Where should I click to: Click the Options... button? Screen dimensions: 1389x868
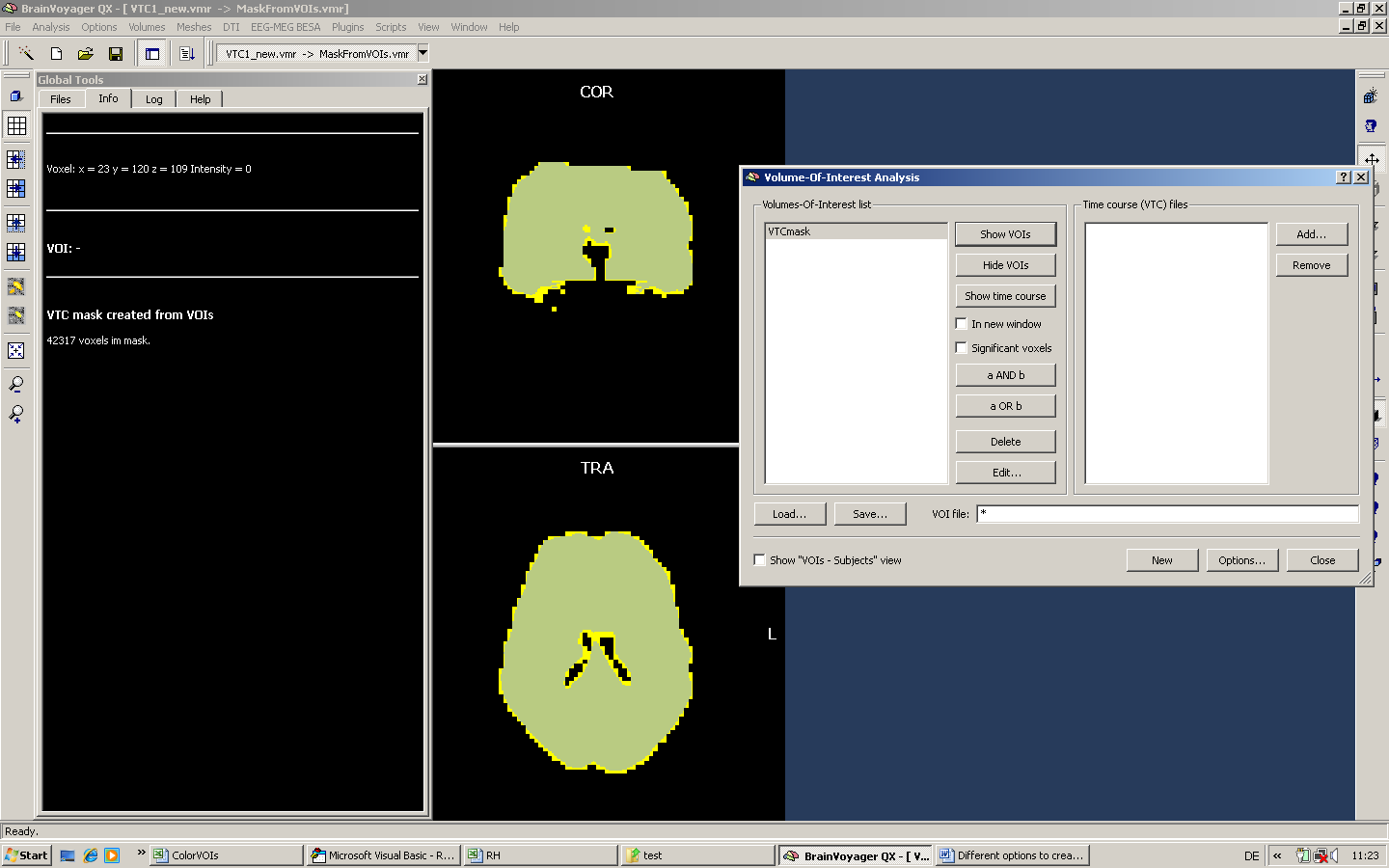point(1241,560)
